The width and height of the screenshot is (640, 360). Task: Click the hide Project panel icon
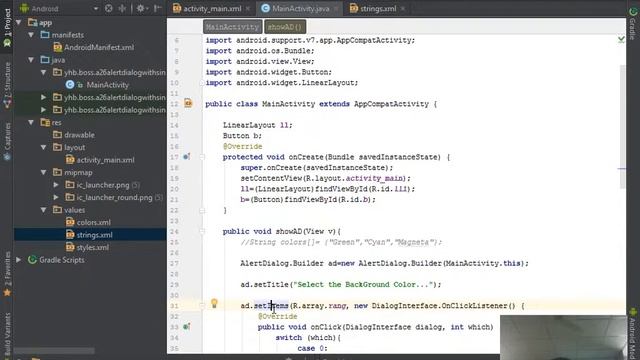click(x=158, y=8)
